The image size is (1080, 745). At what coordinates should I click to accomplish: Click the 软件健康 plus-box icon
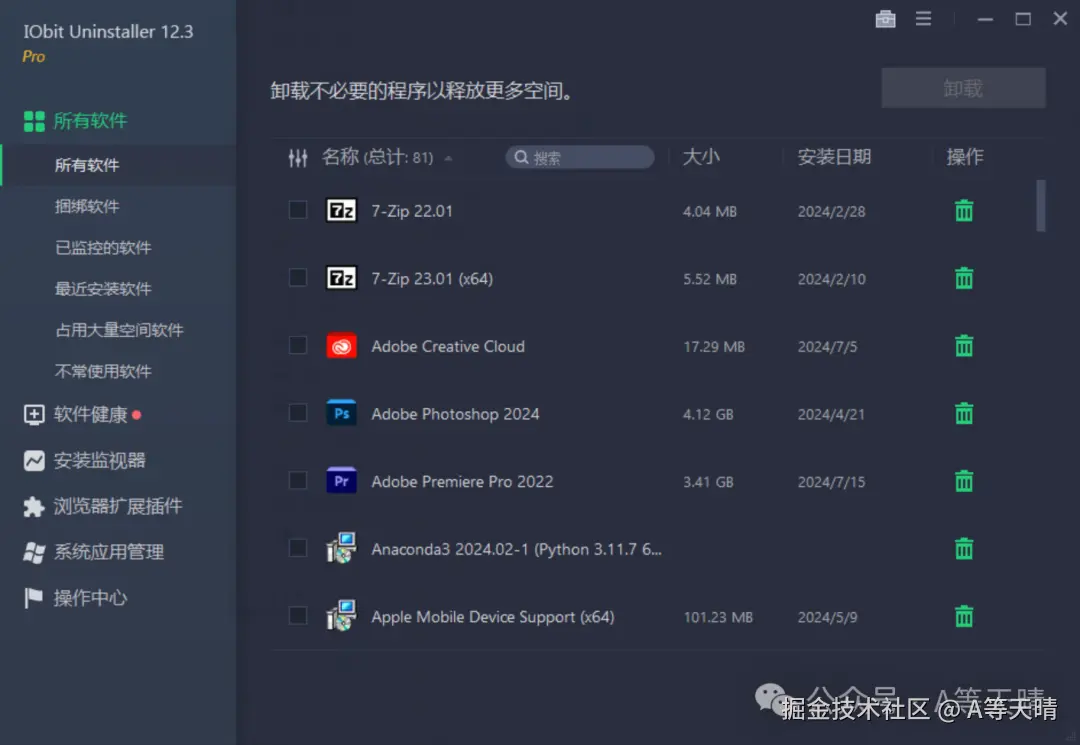click(x=34, y=415)
